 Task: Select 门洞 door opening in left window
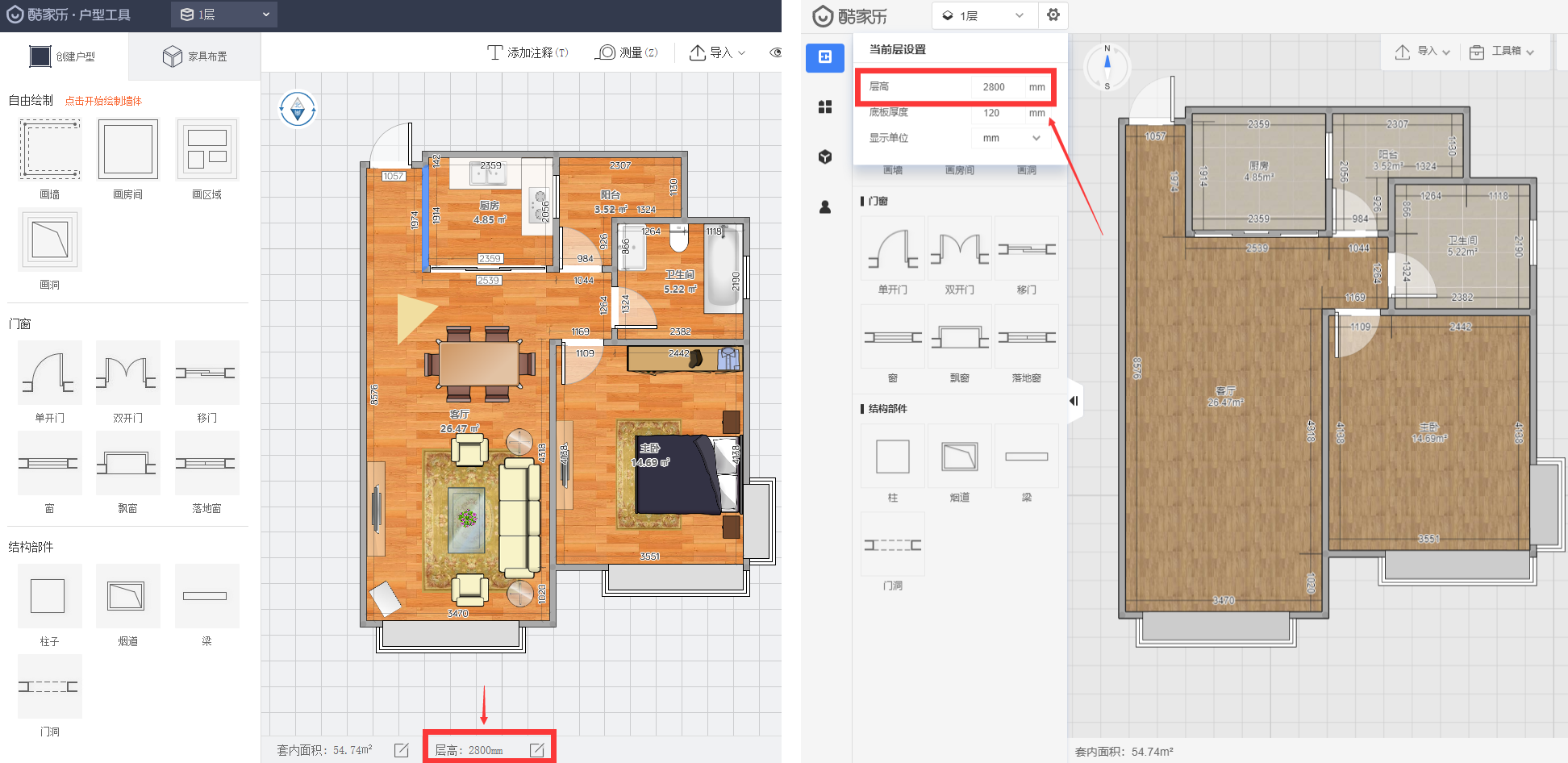click(50, 686)
